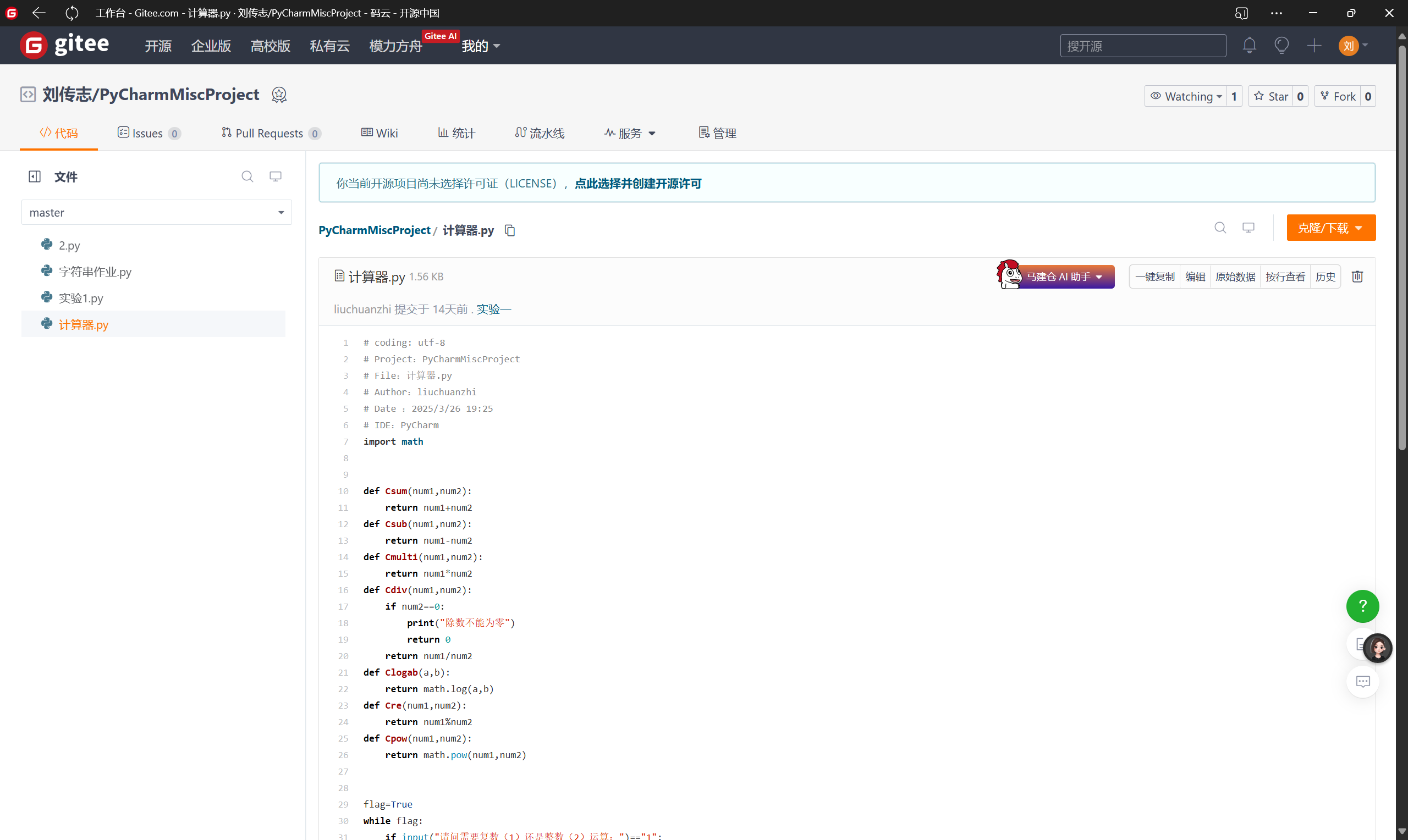Screen dimensions: 1408x840
Task: Open the chat feedback bubble icon
Action: tap(1362, 682)
